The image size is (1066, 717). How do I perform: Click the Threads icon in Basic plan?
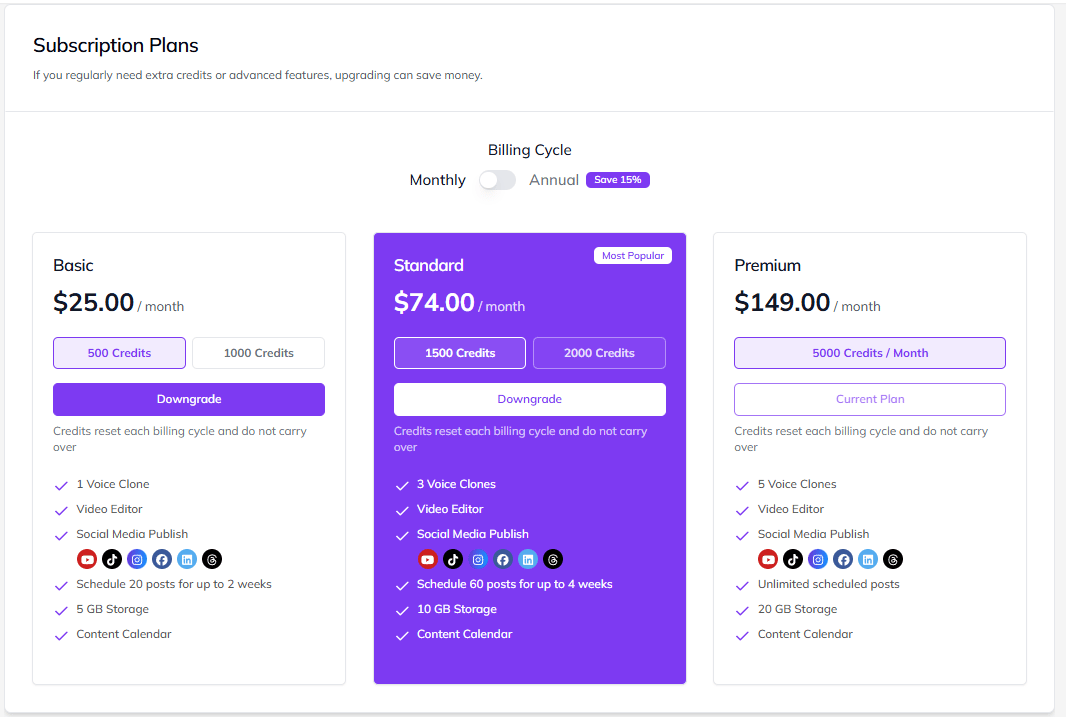coord(212,559)
